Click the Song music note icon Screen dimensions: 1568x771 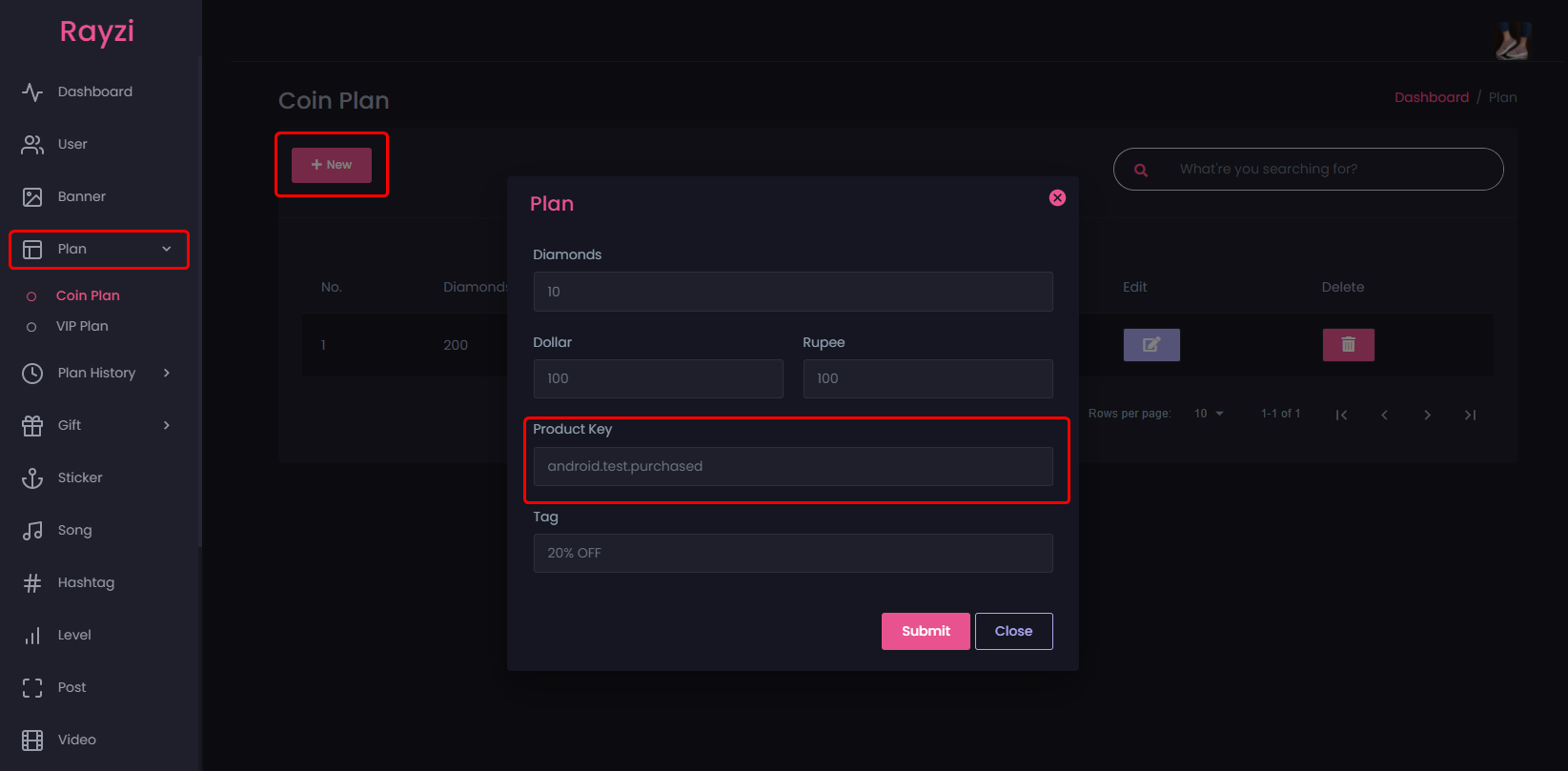(x=32, y=531)
